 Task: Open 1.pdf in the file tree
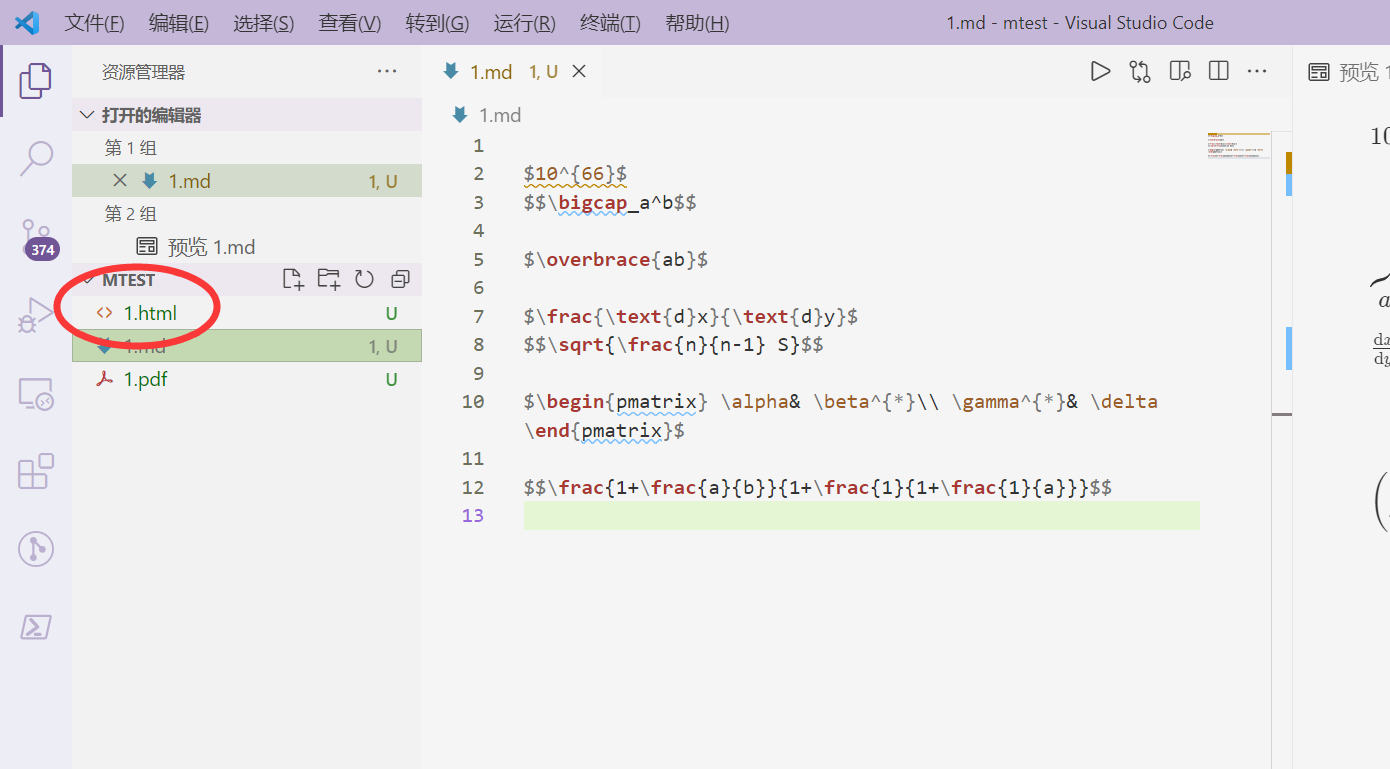point(145,379)
